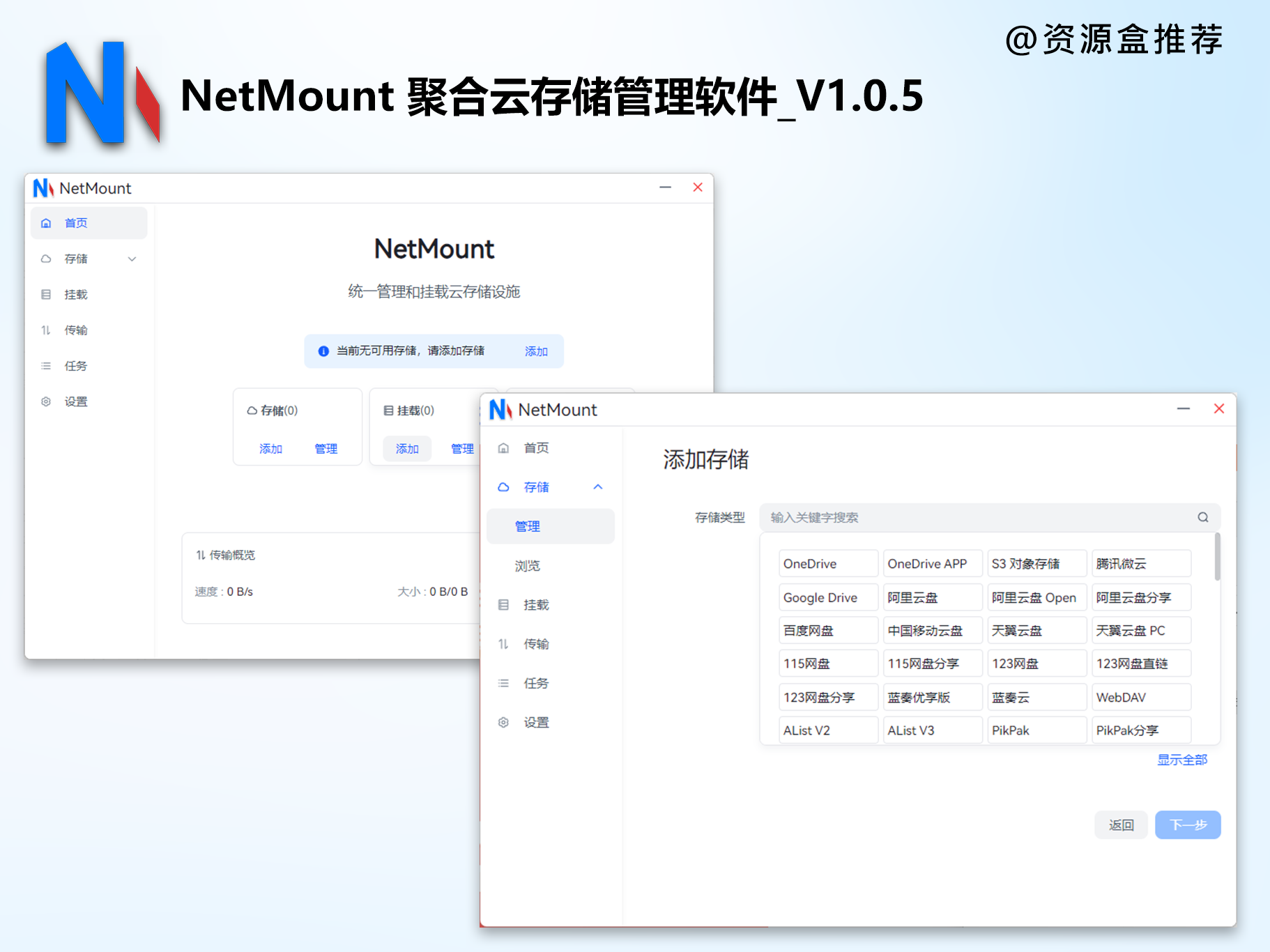Select 115网盘分享 storage type

(x=933, y=663)
